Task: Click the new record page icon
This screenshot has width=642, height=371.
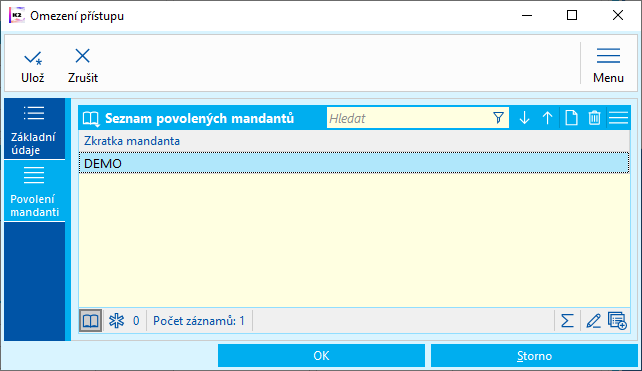Action: pos(571,118)
